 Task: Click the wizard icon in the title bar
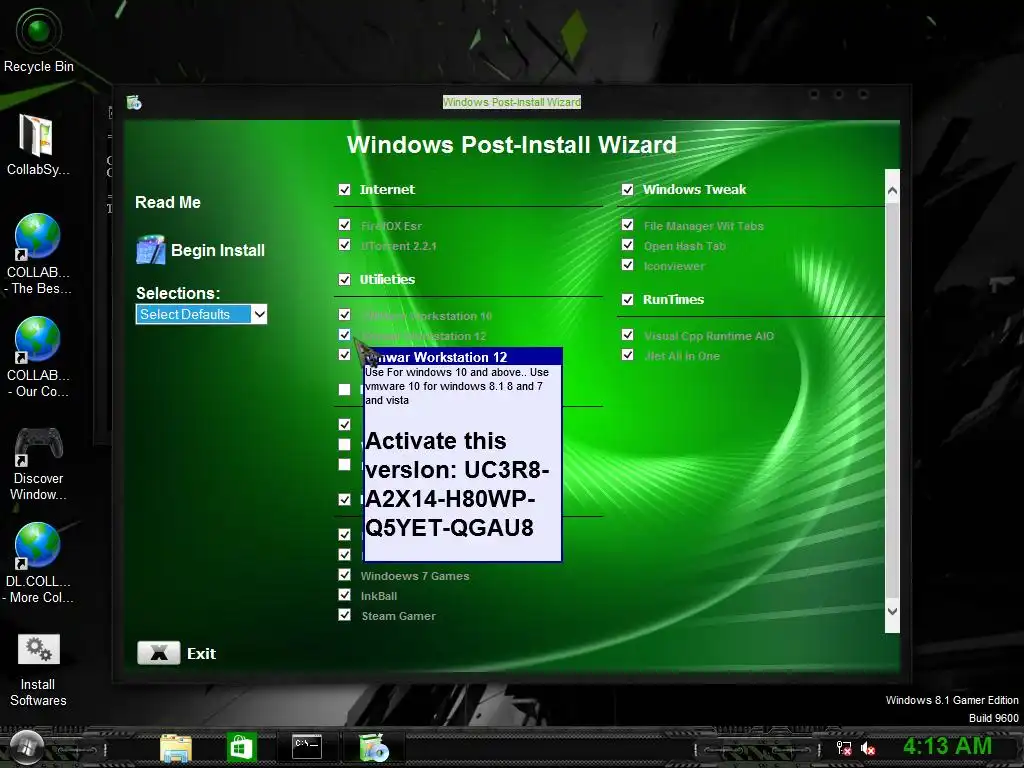(x=134, y=103)
